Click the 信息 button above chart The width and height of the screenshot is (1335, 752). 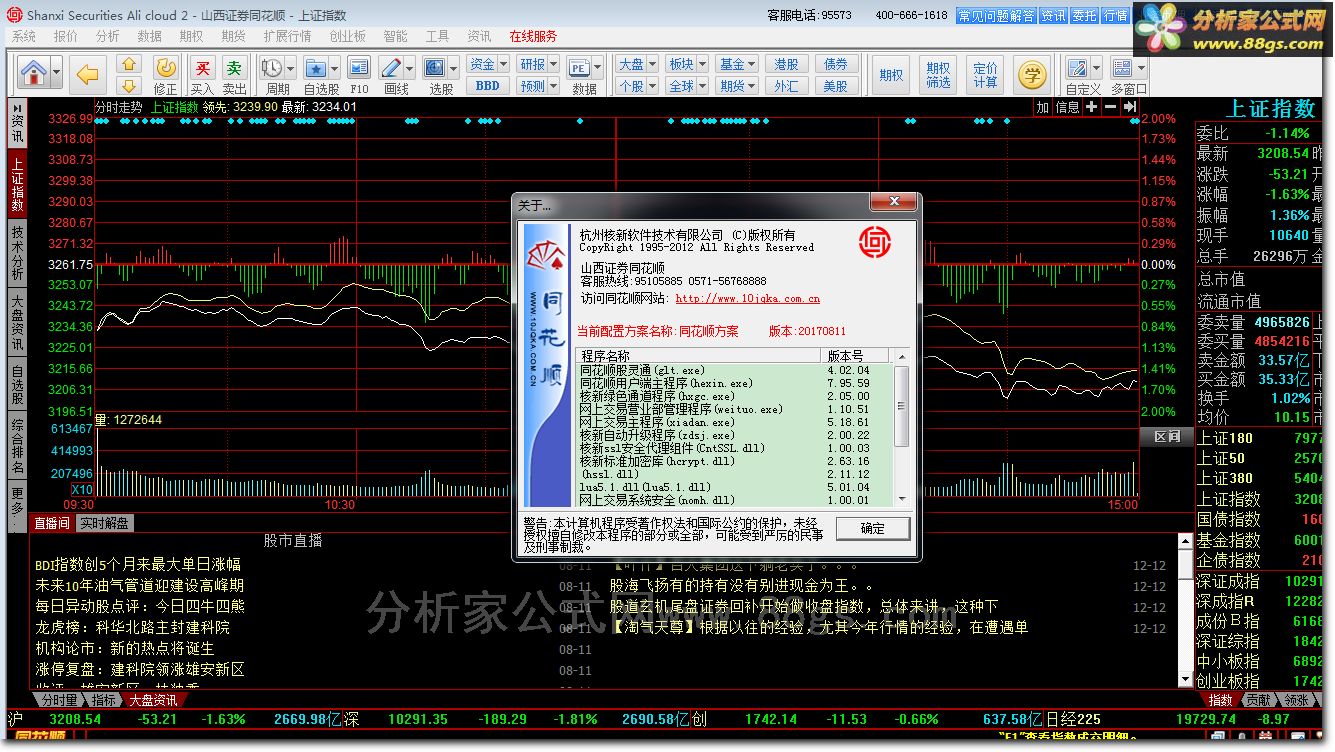coord(1067,106)
